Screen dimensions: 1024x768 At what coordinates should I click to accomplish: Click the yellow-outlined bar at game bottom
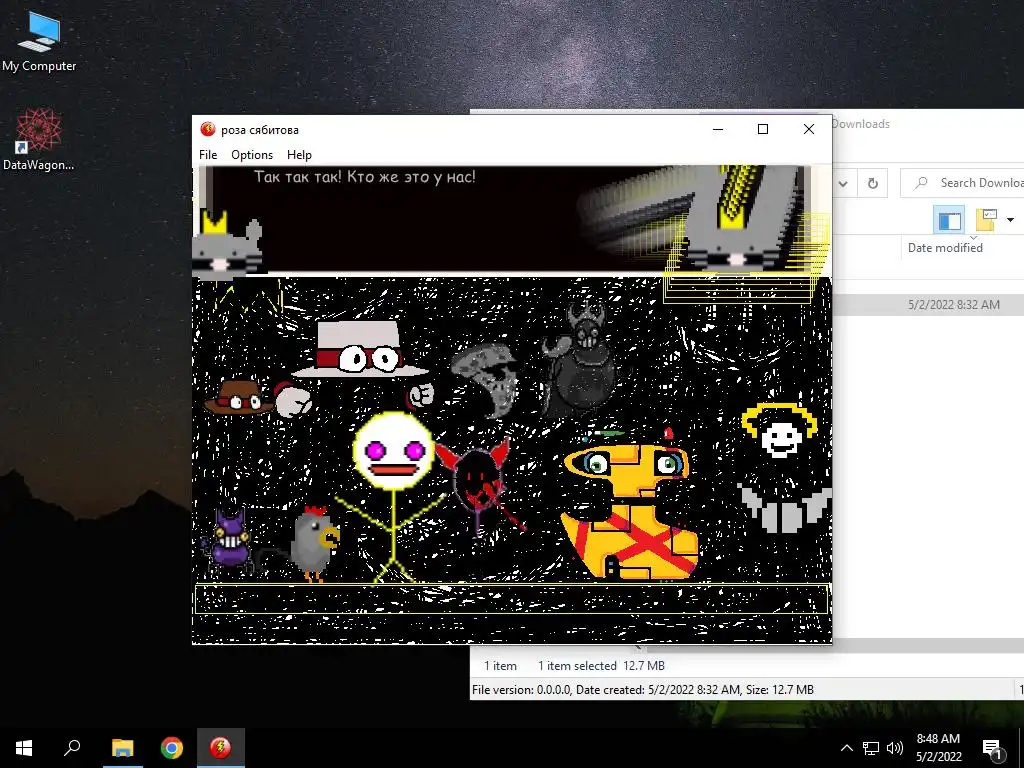511,599
